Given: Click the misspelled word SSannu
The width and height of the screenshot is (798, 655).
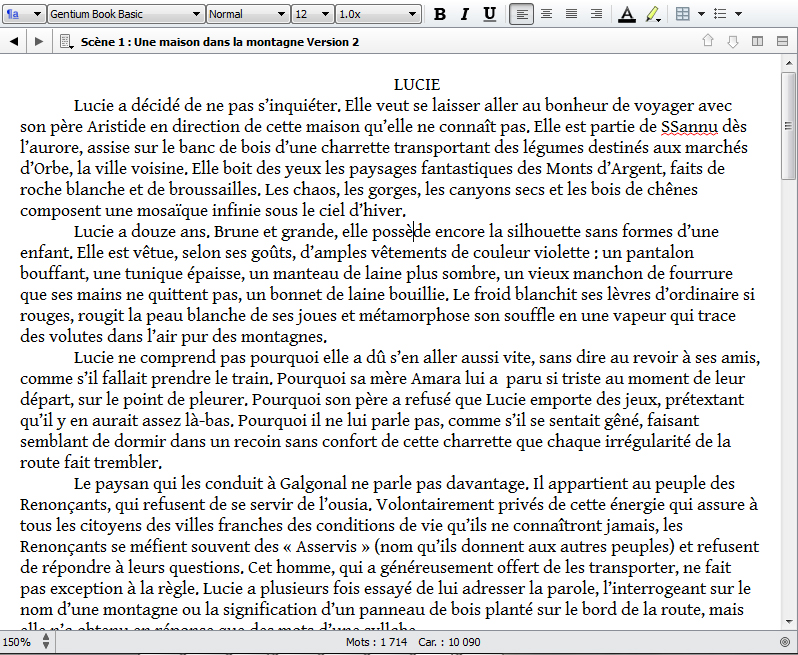Looking at the screenshot, I should 690,127.
